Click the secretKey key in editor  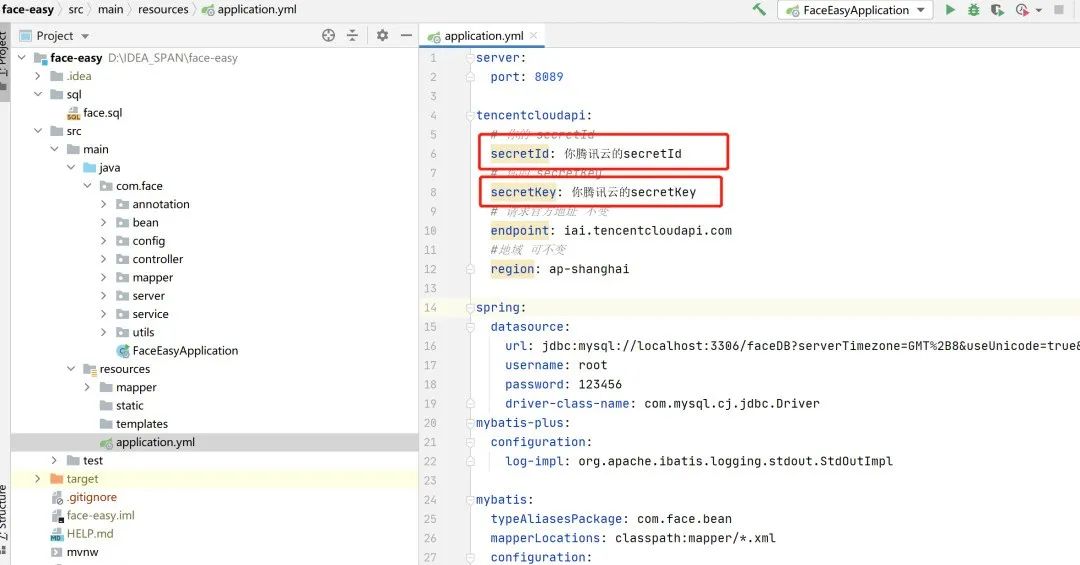[523, 192]
